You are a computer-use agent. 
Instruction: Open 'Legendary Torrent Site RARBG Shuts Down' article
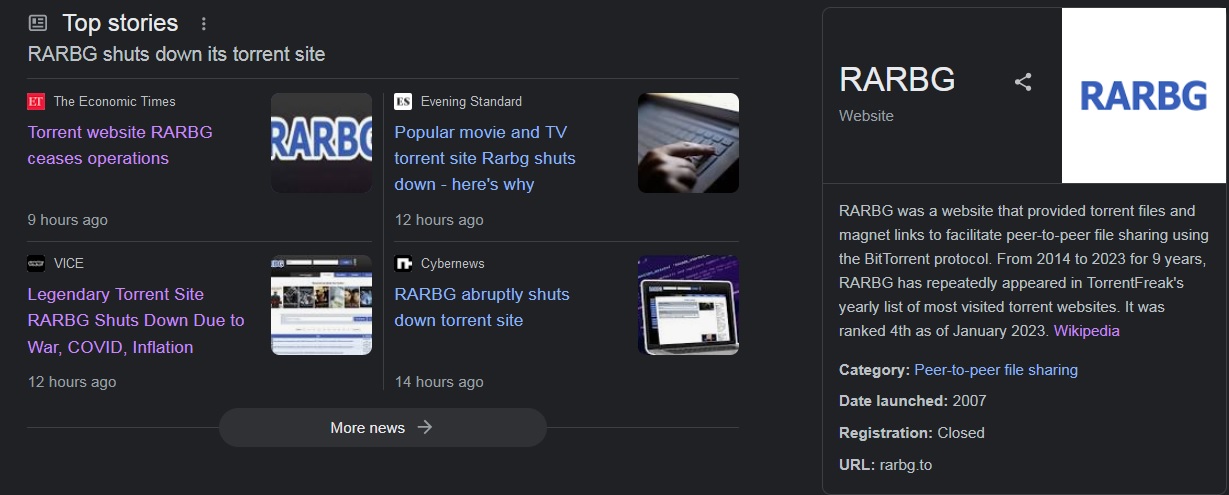click(x=136, y=320)
